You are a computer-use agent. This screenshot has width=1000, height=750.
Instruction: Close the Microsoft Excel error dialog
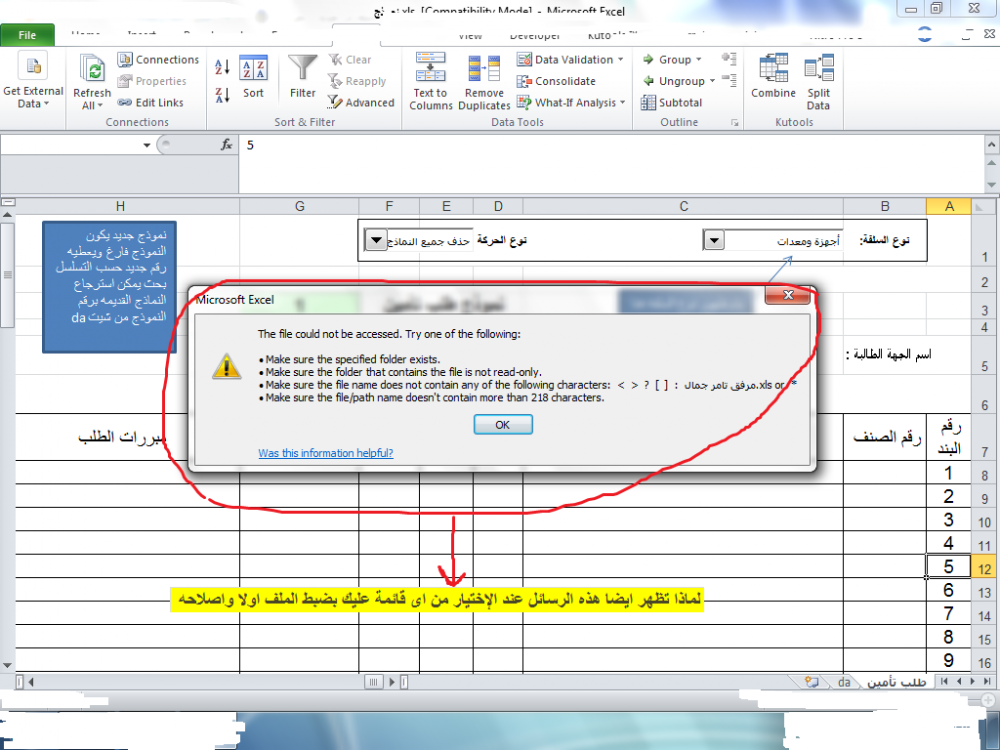pos(788,295)
